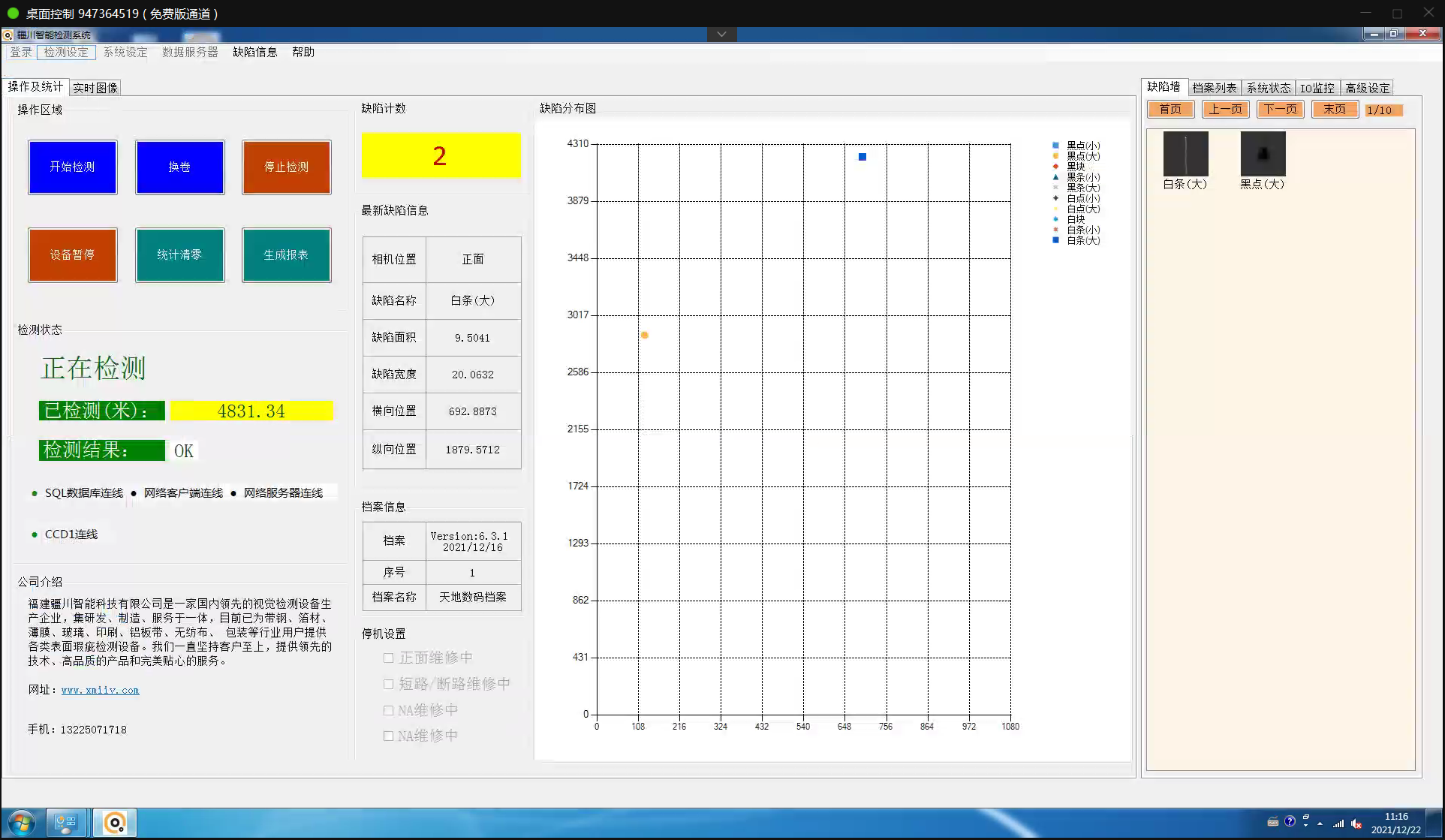Switch to the 缺陷墙 tab

tap(1164, 87)
